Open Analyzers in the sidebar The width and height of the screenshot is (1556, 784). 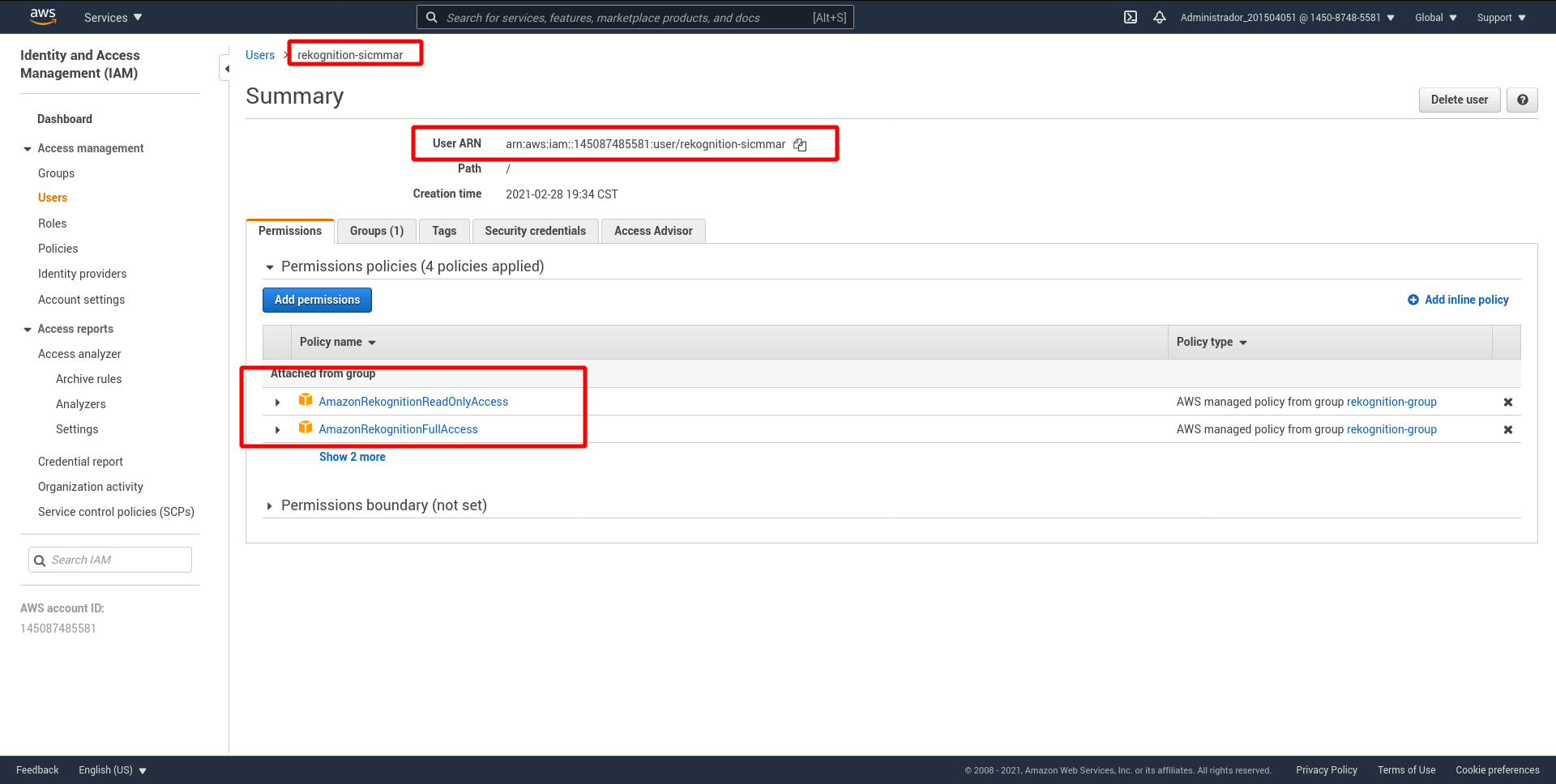(x=80, y=404)
